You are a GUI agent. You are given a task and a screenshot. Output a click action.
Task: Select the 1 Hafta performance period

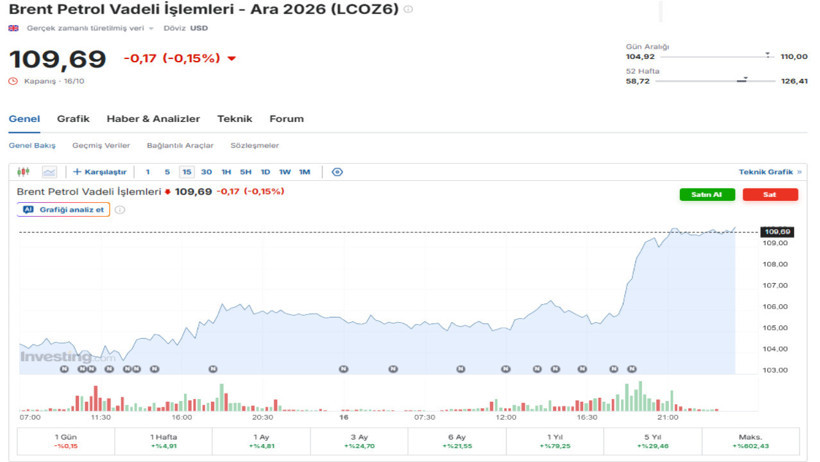(x=164, y=441)
